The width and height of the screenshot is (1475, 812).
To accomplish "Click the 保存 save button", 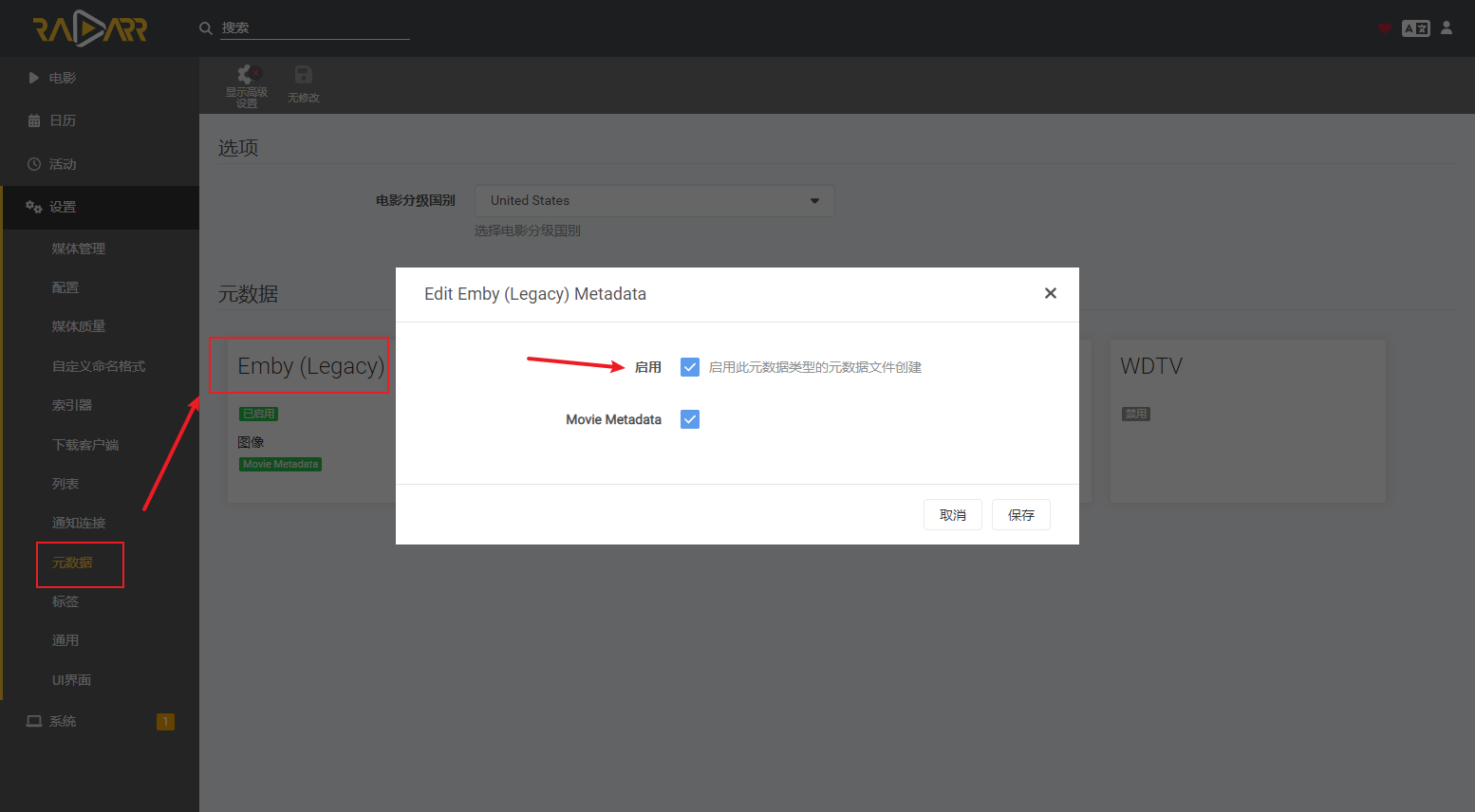I will tap(1021, 514).
